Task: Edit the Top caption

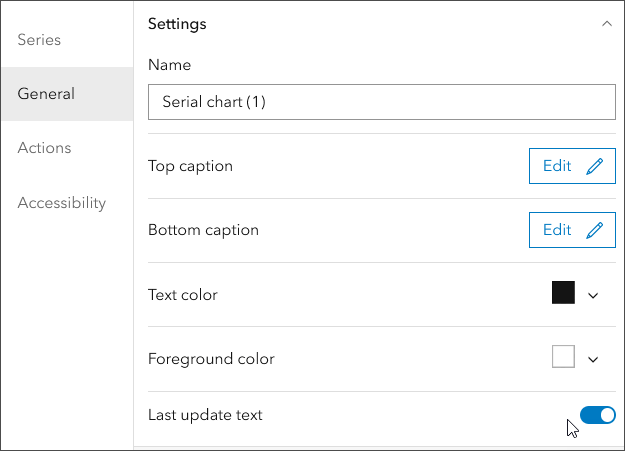Action: (557, 166)
